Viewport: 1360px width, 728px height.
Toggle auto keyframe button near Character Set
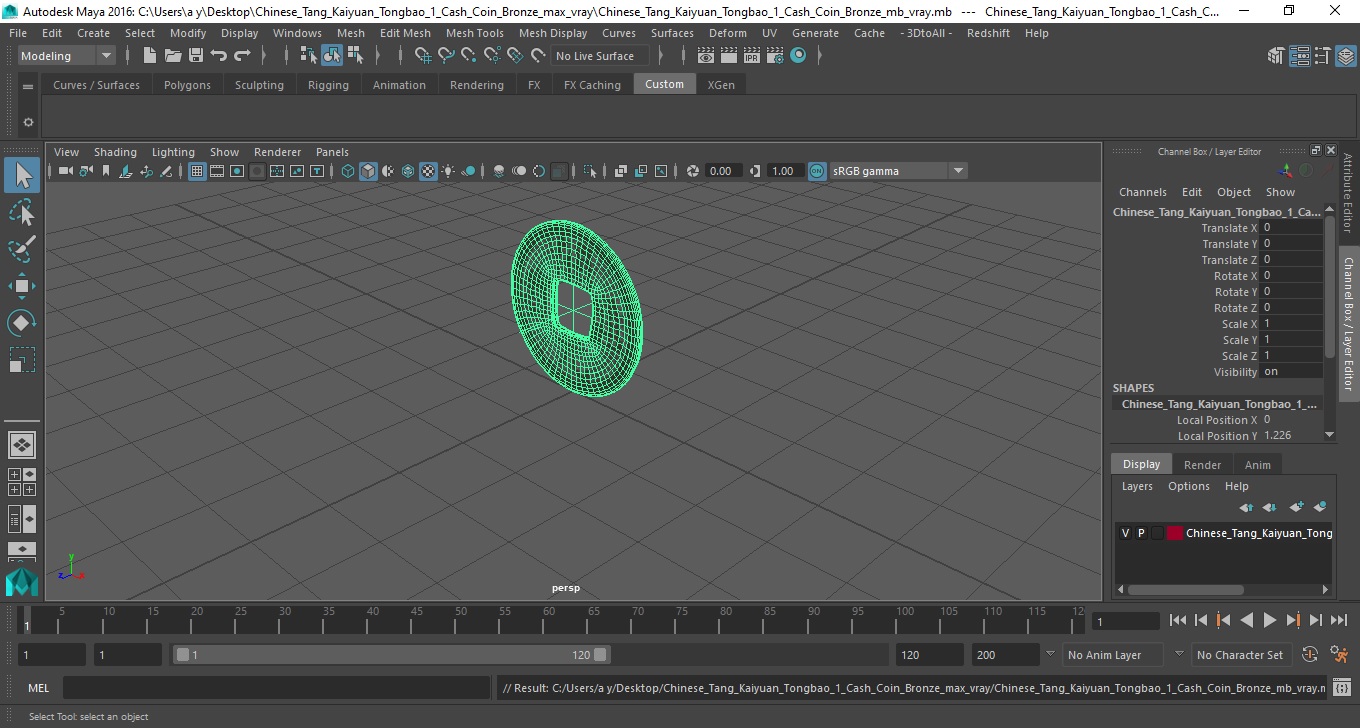1310,655
